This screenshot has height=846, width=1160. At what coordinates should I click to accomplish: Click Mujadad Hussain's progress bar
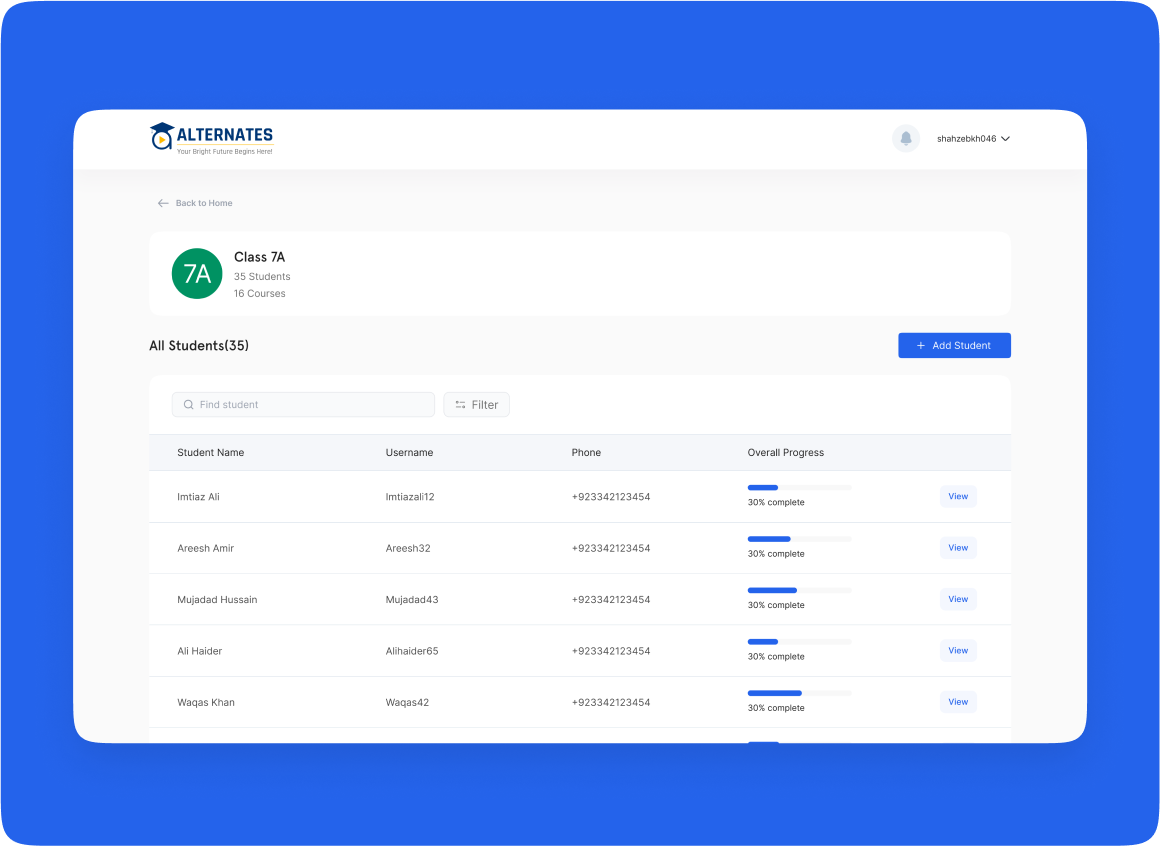click(x=799, y=590)
